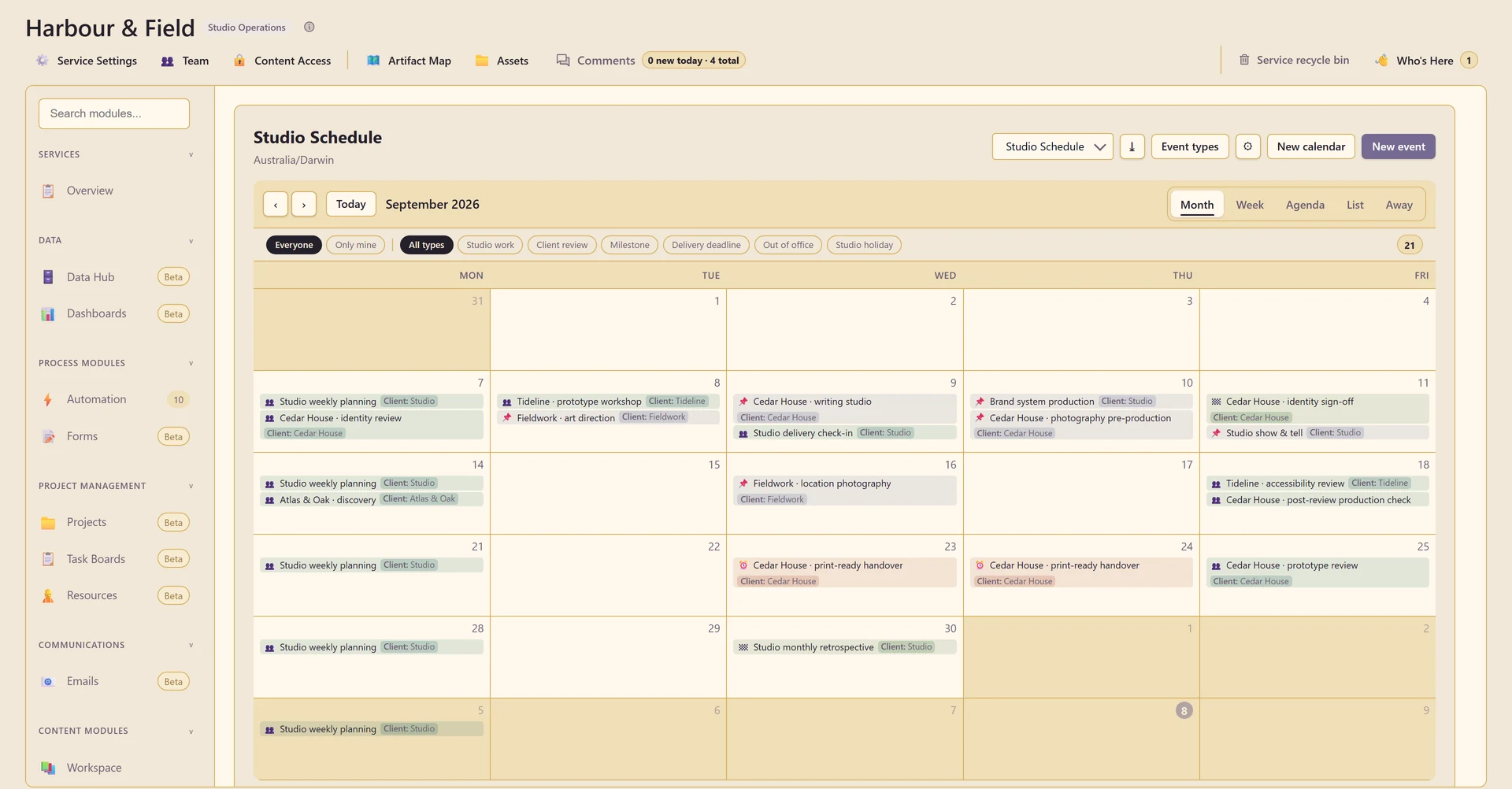Screen dimensions: 1512x789
Task: Switch to the Month view tab
Action: [1197, 205]
